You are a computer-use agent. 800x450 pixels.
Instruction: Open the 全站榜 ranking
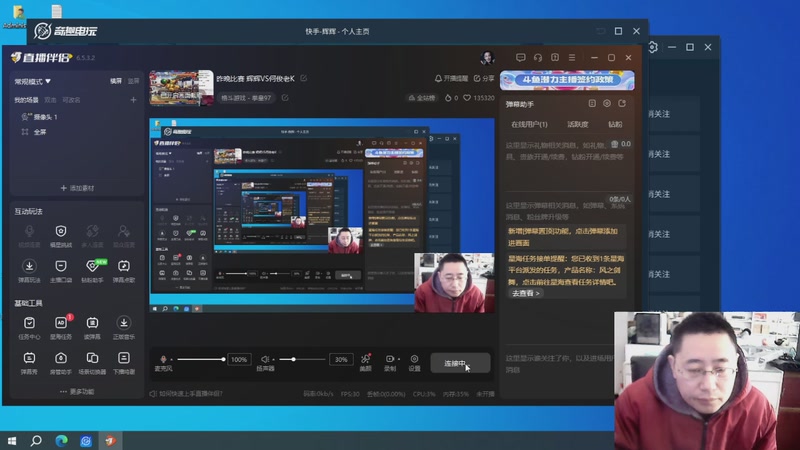(422, 97)
